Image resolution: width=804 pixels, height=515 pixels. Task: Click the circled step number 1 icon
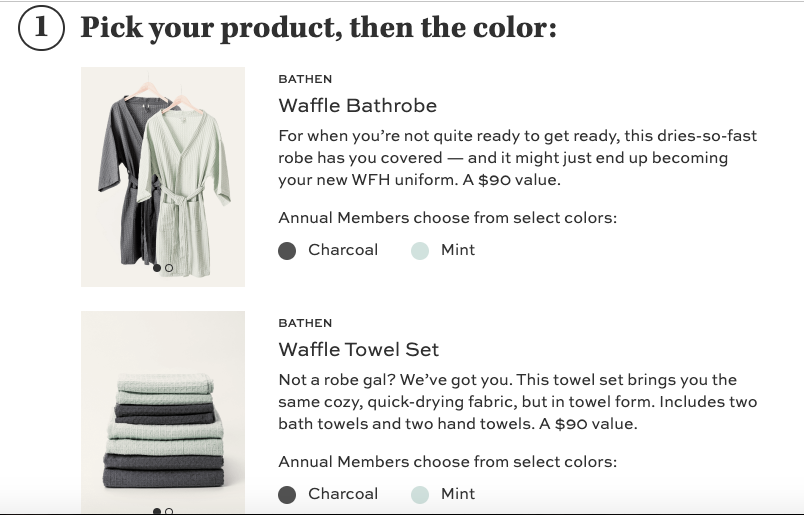[41, 28]
